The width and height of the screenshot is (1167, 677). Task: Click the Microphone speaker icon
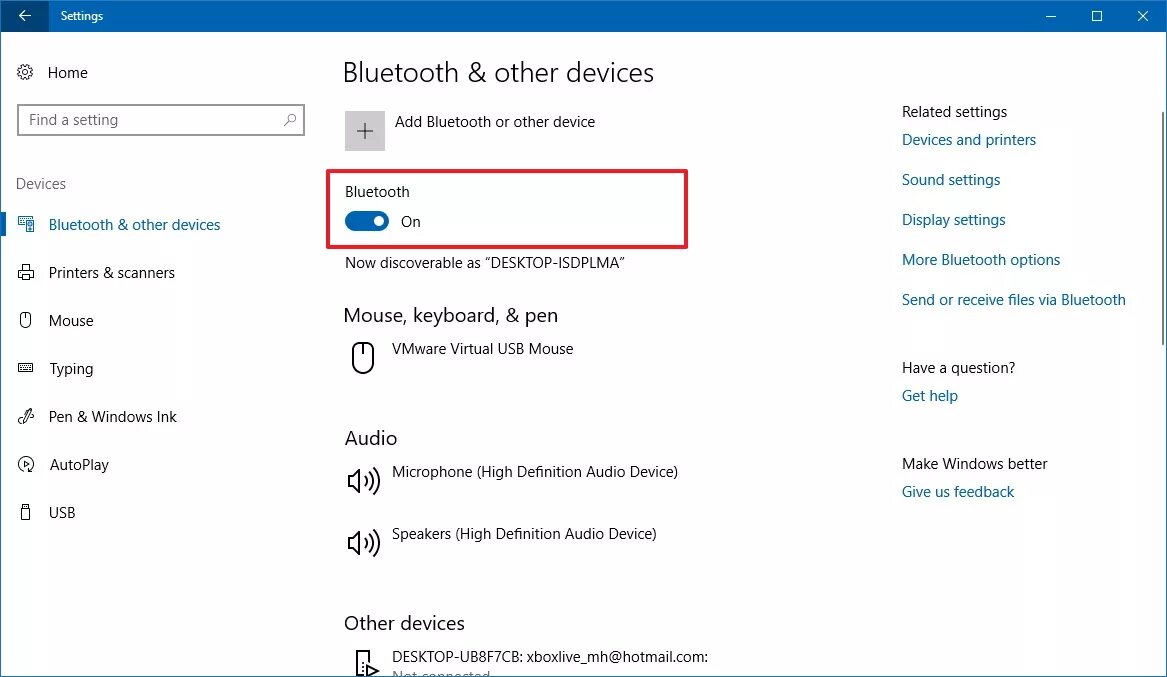[x=363, y=481]
